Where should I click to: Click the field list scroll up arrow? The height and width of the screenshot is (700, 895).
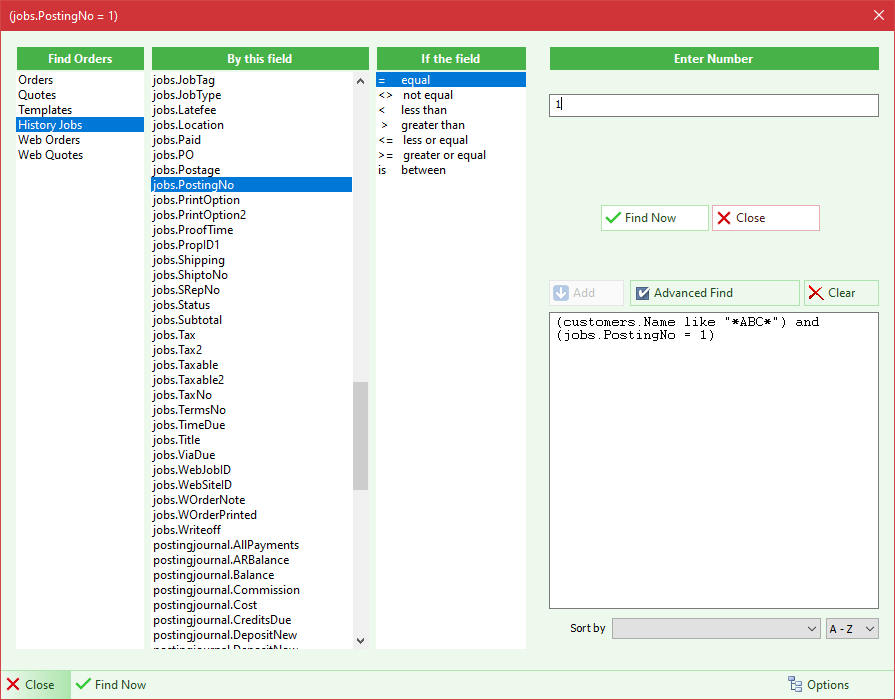360,81
